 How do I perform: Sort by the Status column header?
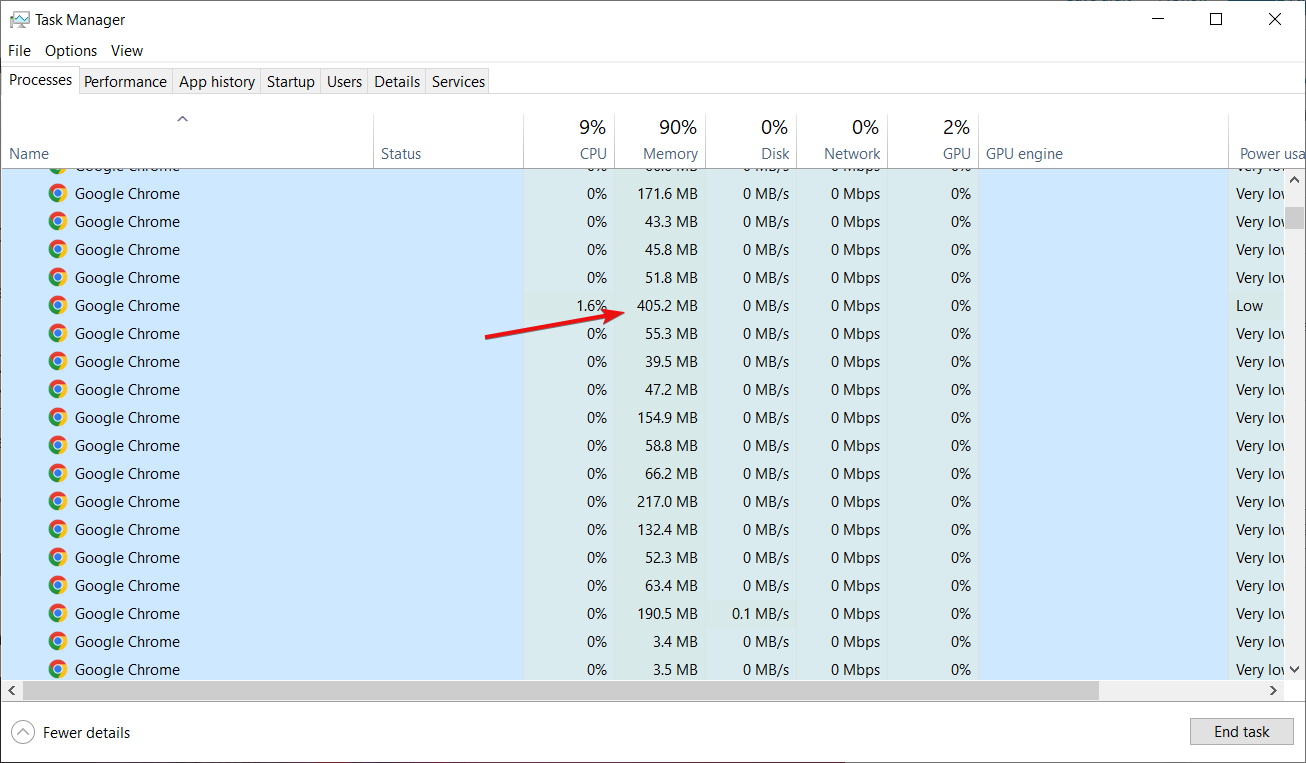click(x=448, y=141)
